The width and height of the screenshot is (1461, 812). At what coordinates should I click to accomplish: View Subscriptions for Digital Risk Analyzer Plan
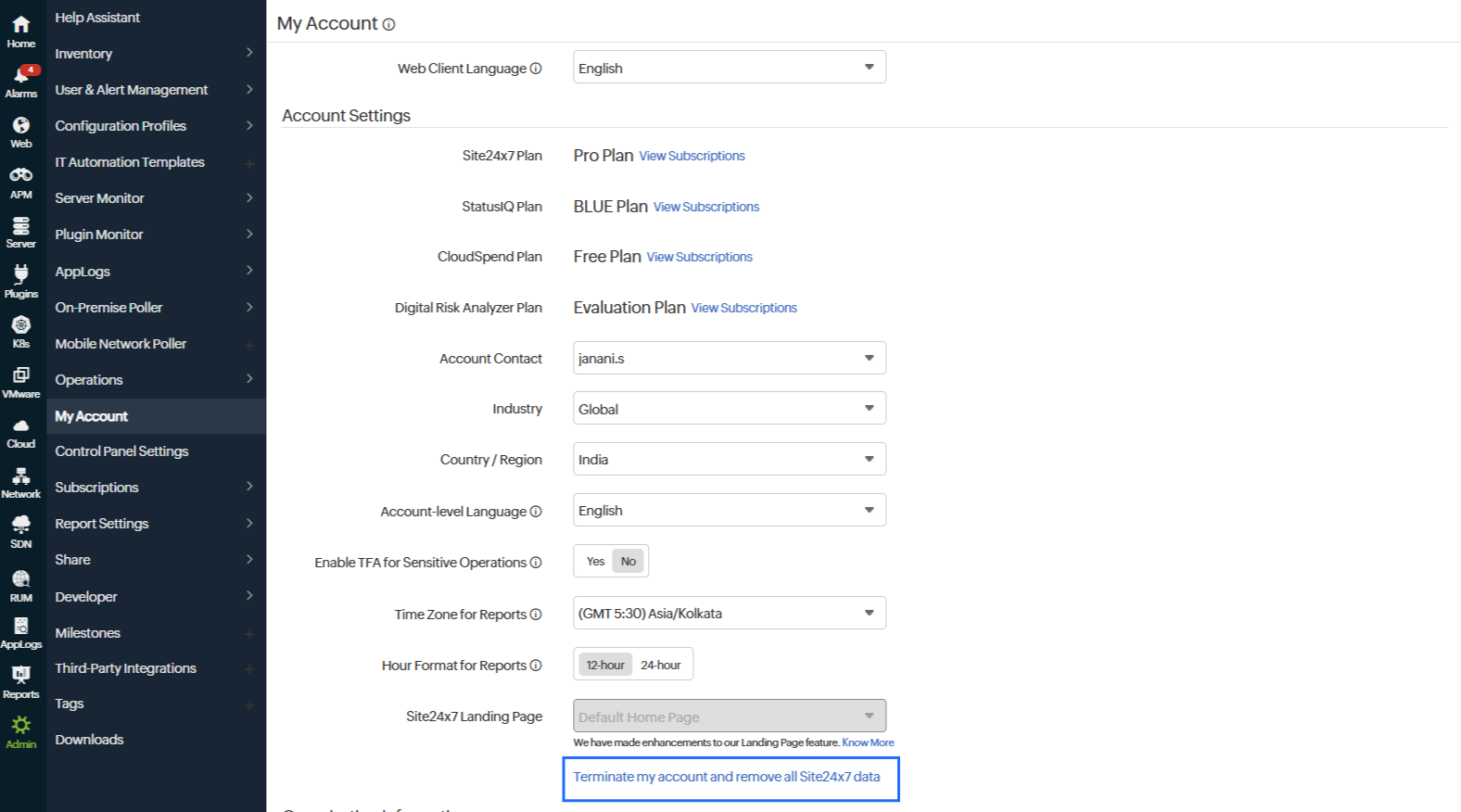(743, 309)
